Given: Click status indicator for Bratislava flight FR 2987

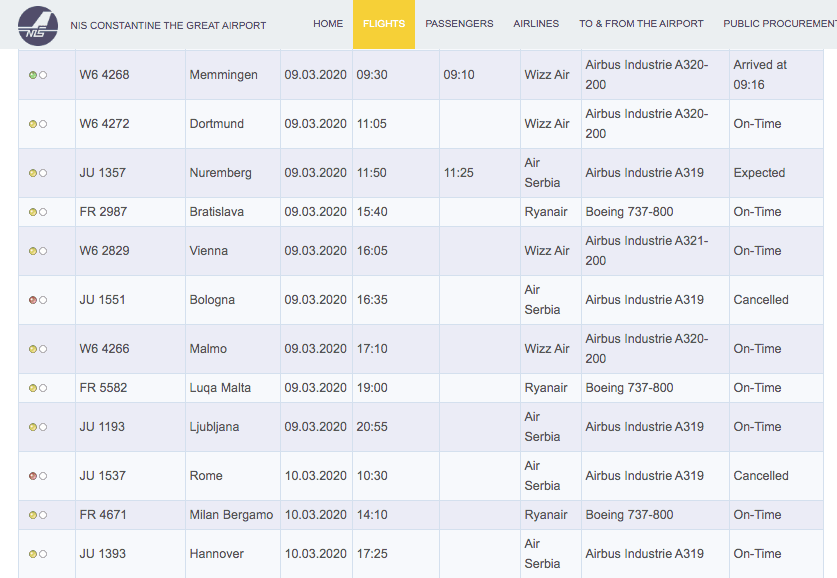Looking at the screenshot, I should pyautogui.click(x=33, y=212).
